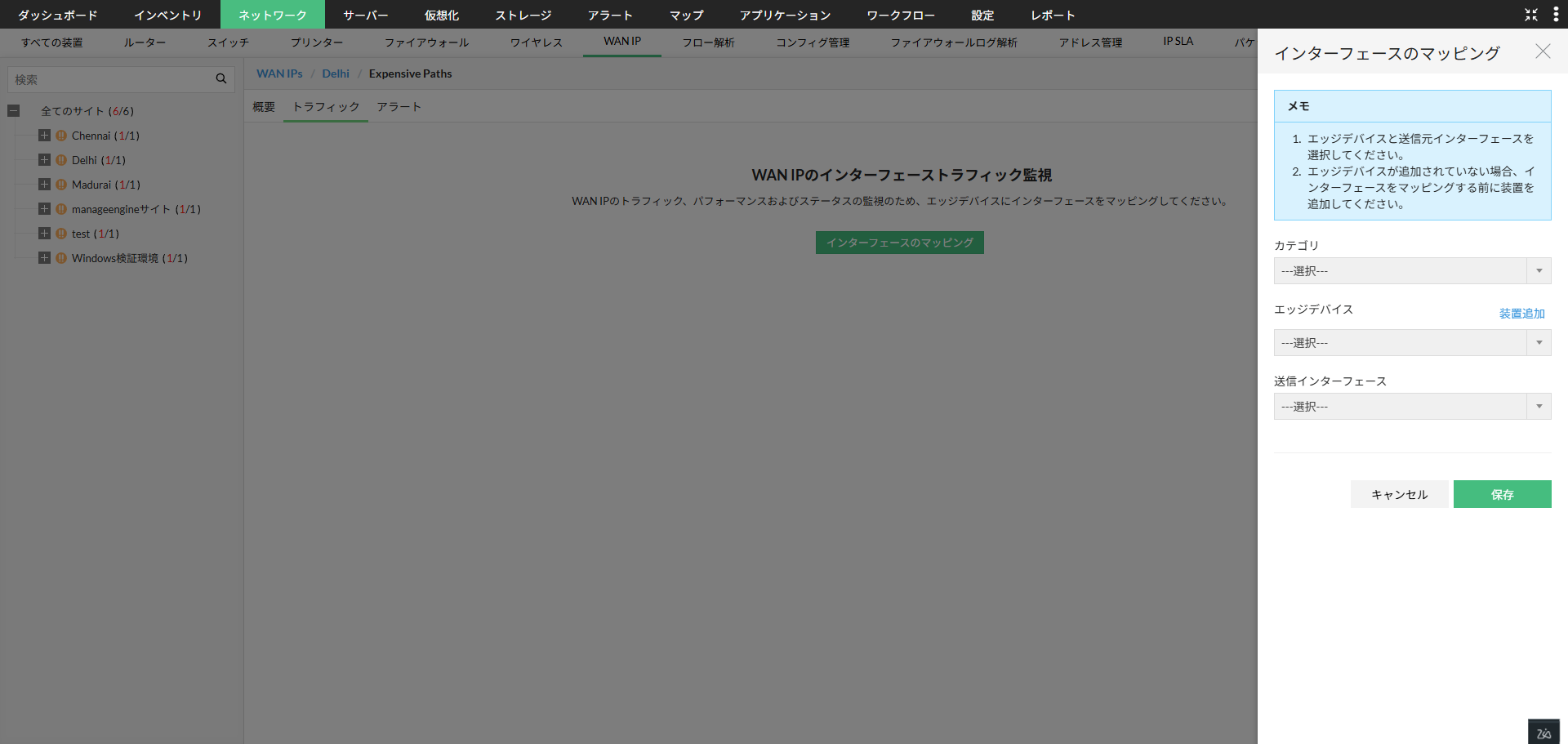Select the 全てのサイト (6/6) tree label

[87, 111]
